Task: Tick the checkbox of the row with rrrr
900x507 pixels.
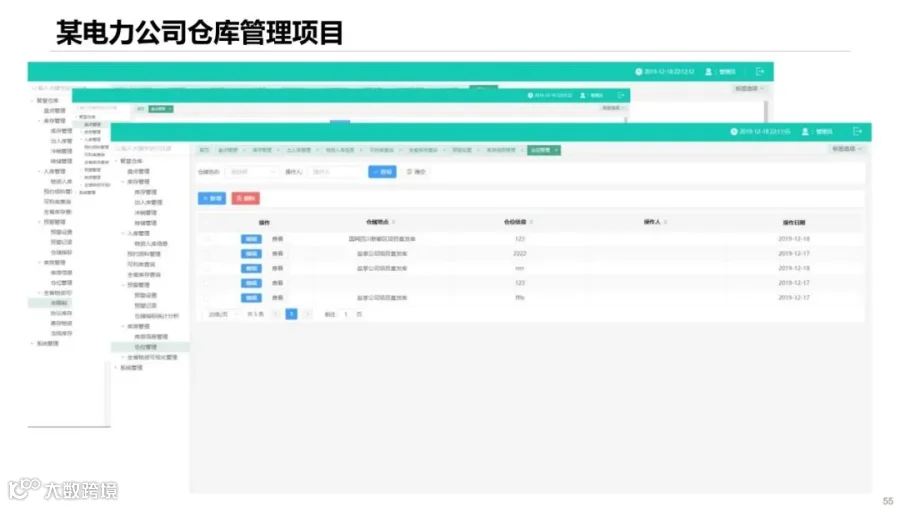Action: point(207,268)
